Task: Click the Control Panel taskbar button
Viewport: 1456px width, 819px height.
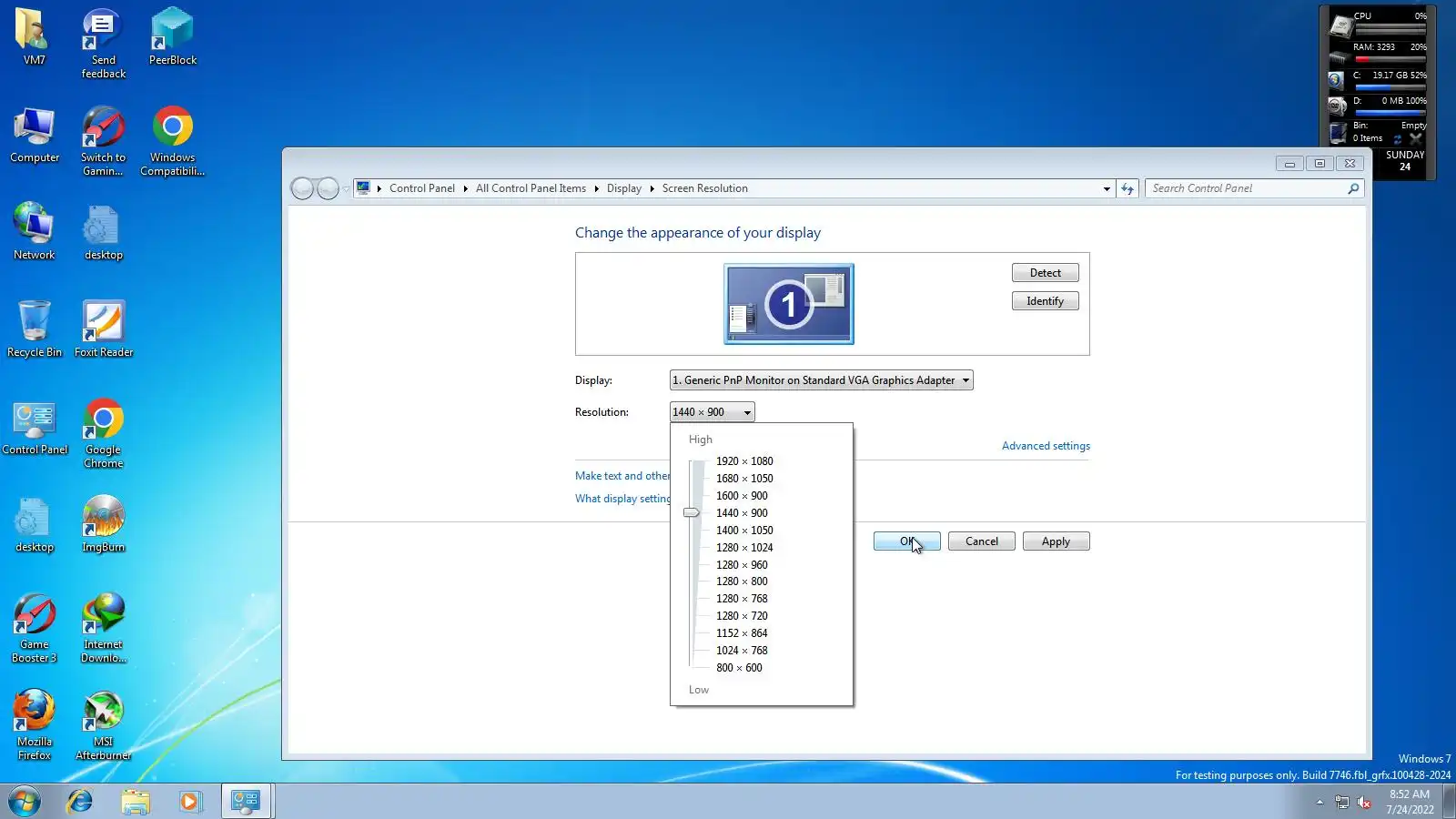Action: pyautogui.click(x=246, y=802)
